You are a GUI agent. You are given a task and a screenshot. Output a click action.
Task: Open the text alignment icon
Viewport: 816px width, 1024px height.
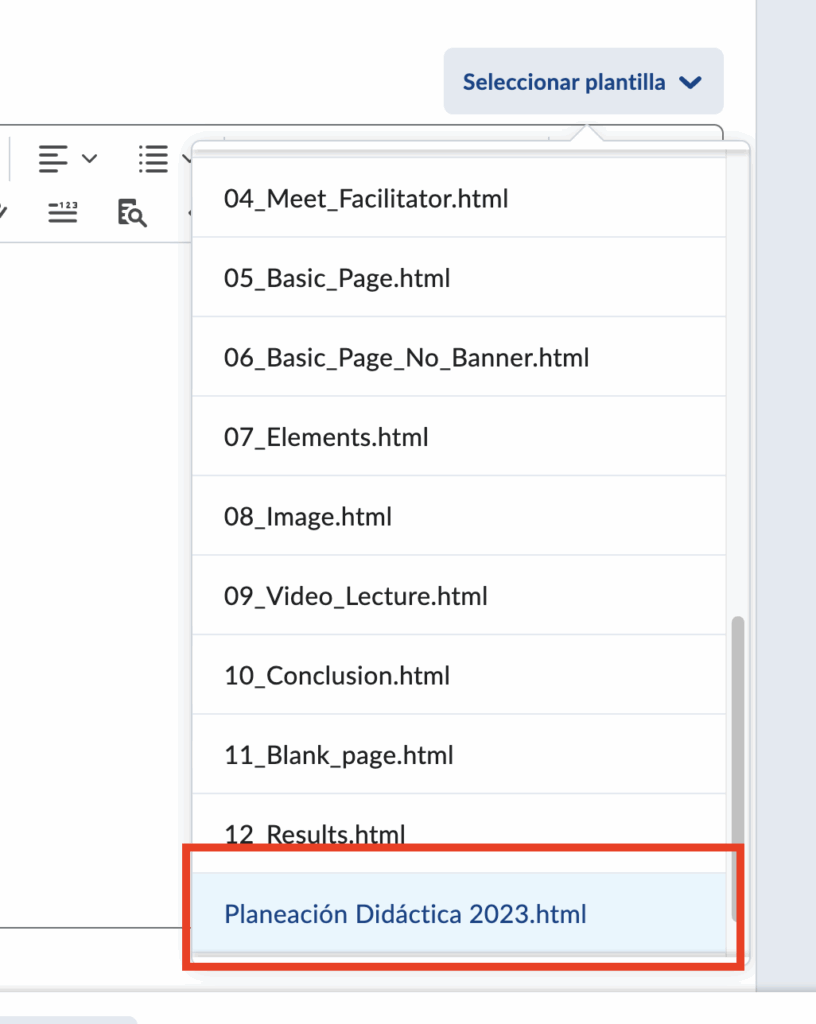(x=53, y=158)
